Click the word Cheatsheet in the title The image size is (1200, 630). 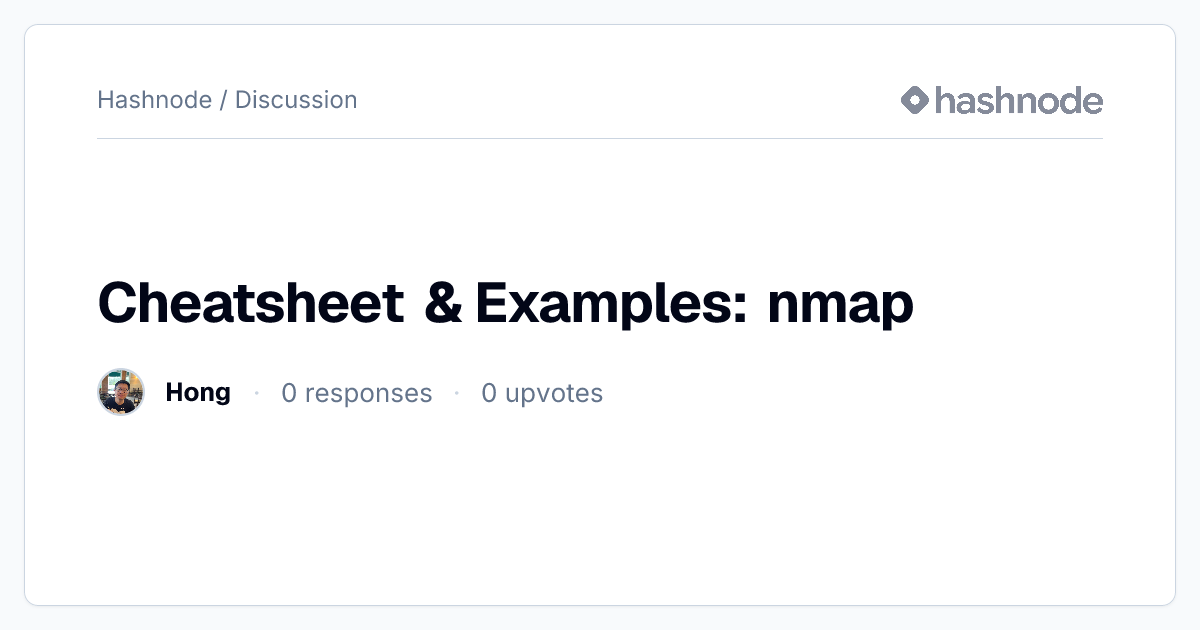pos(251,303)
